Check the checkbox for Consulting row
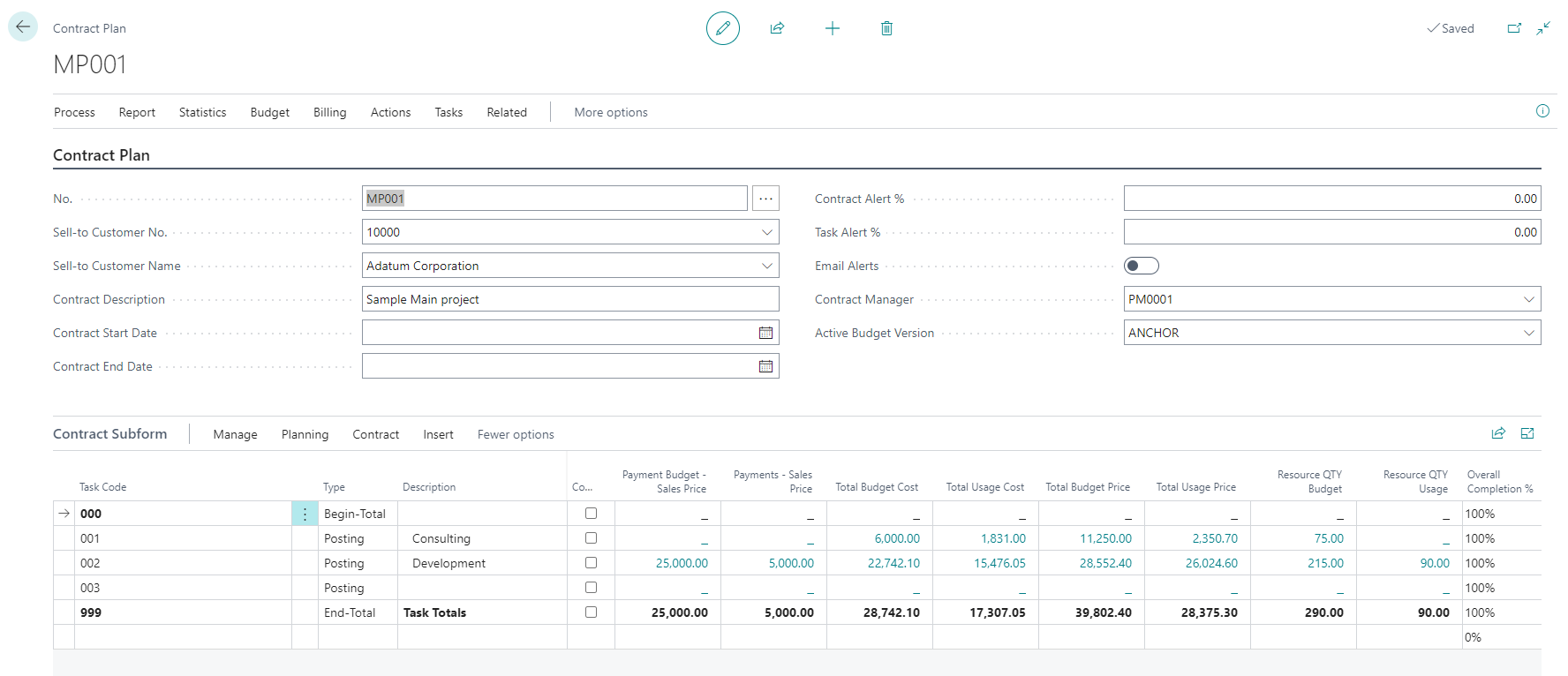 click(591, 537)
